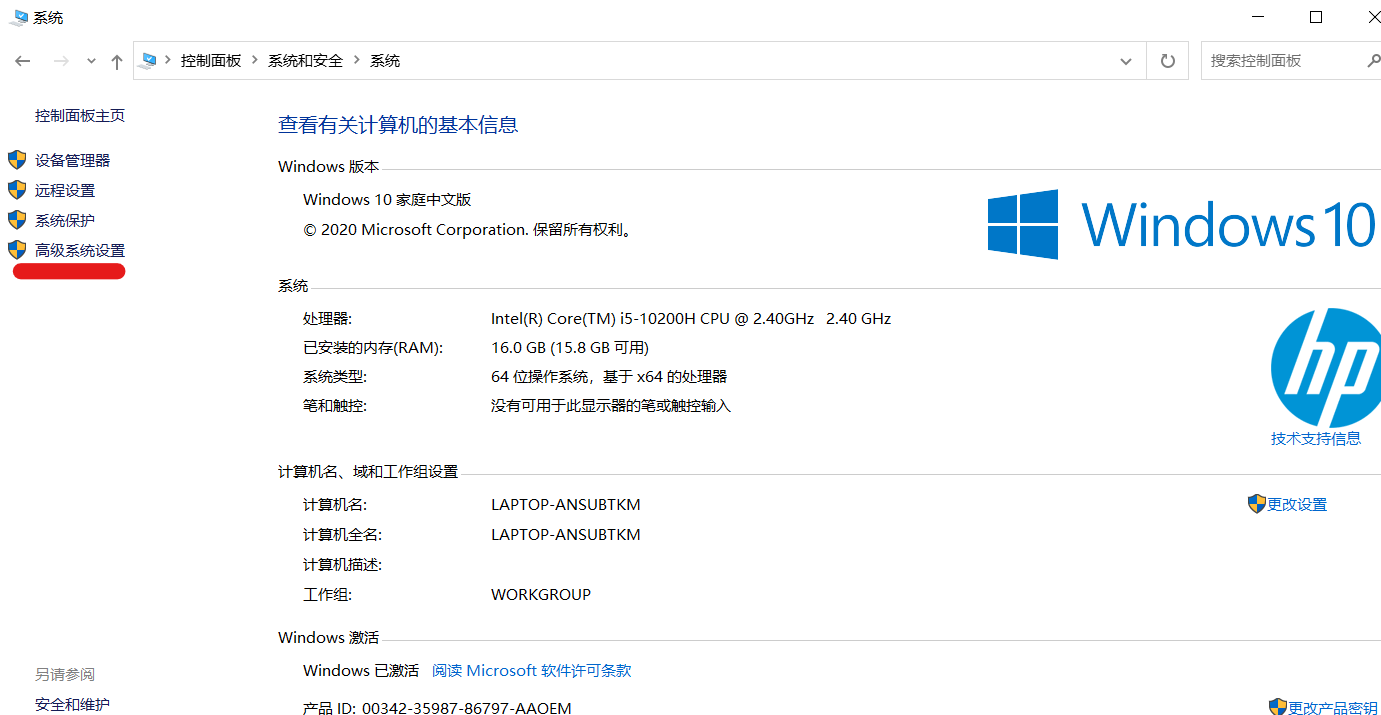Open the 技术支持信息 link
Viewport: 1381px width, 715px height.
click(1316, 438)
